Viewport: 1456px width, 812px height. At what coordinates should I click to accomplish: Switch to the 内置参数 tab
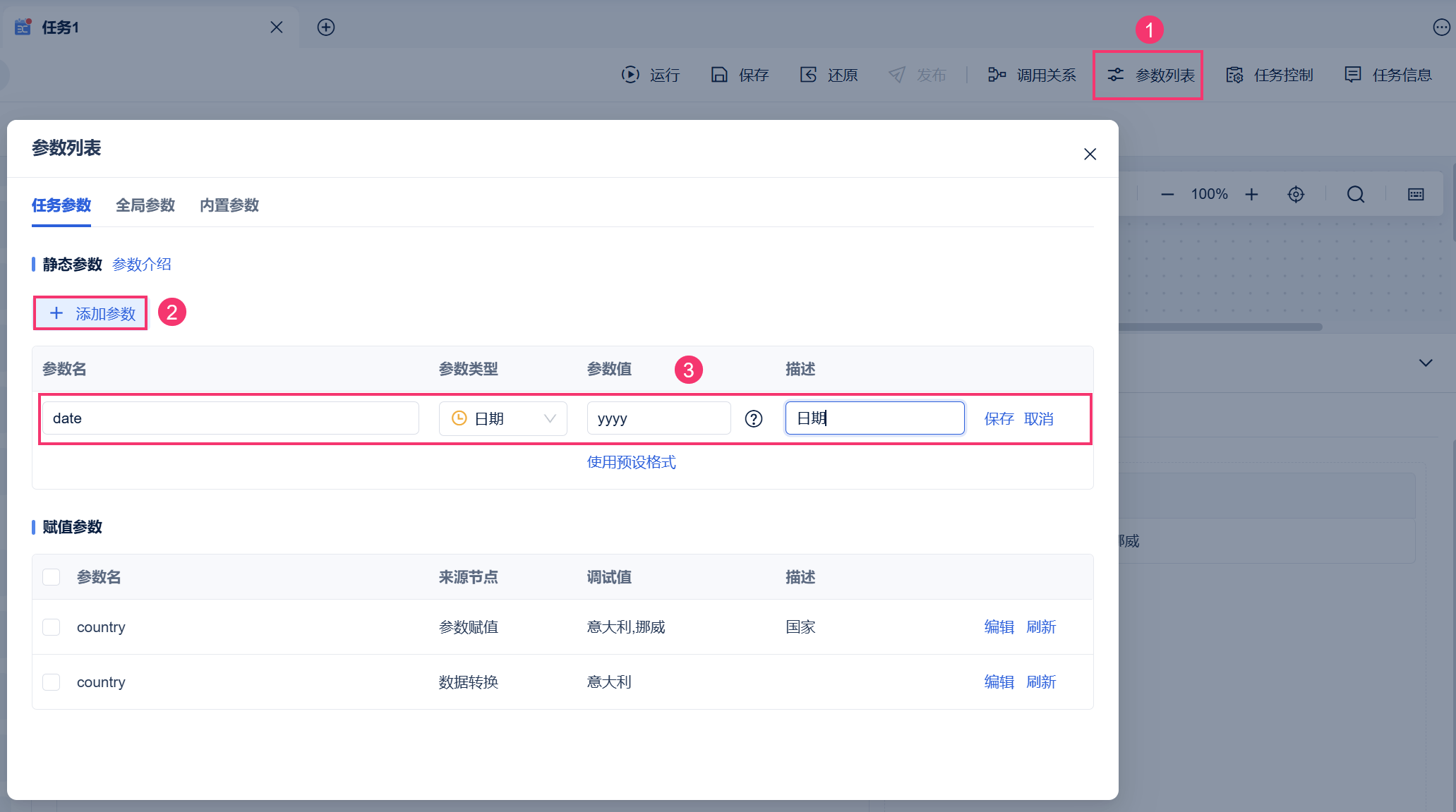pyautogui.click(x=229, y=205)
